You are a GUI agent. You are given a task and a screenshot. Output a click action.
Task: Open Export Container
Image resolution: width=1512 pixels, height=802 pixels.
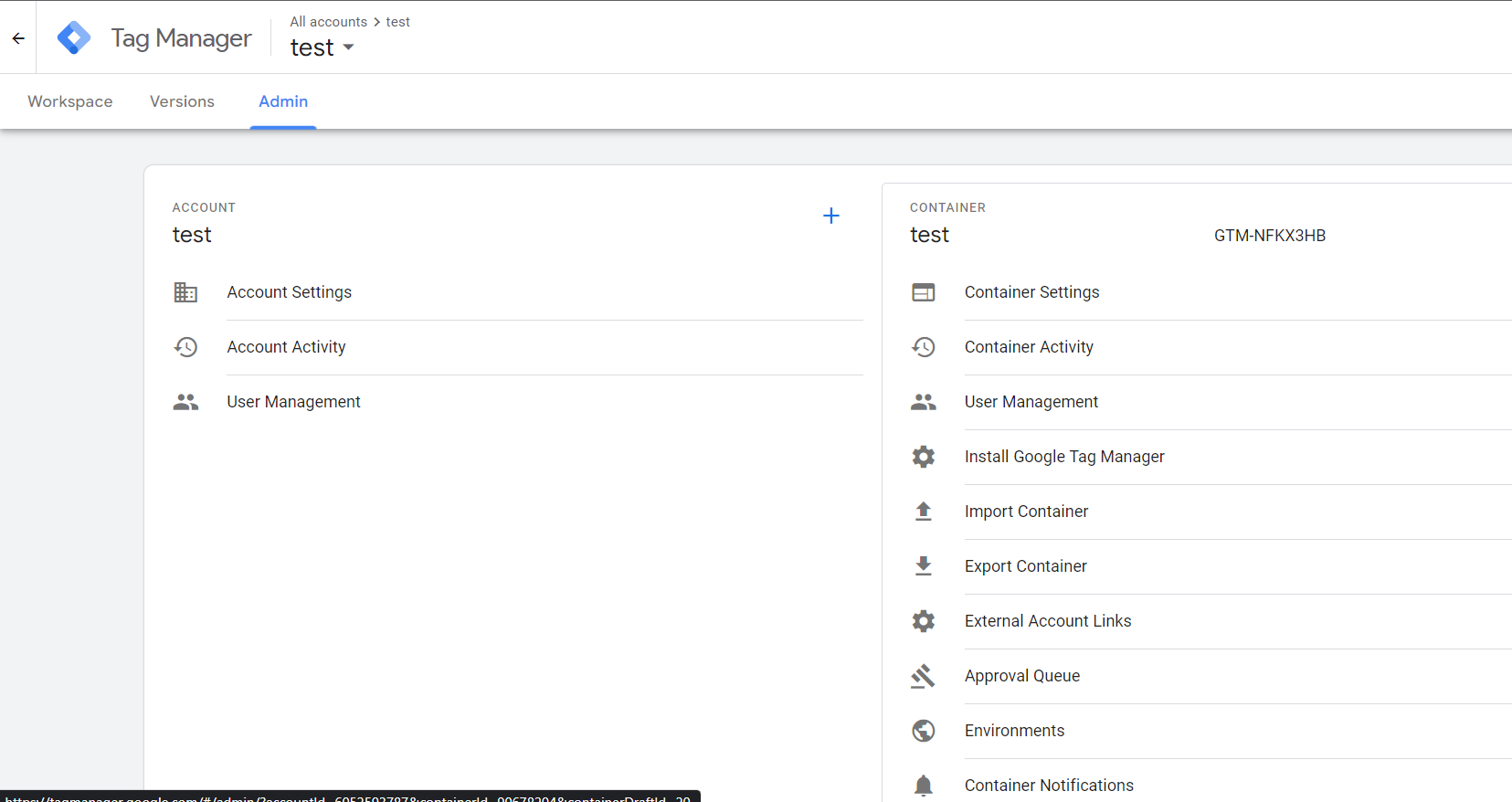pos(1025,566)
